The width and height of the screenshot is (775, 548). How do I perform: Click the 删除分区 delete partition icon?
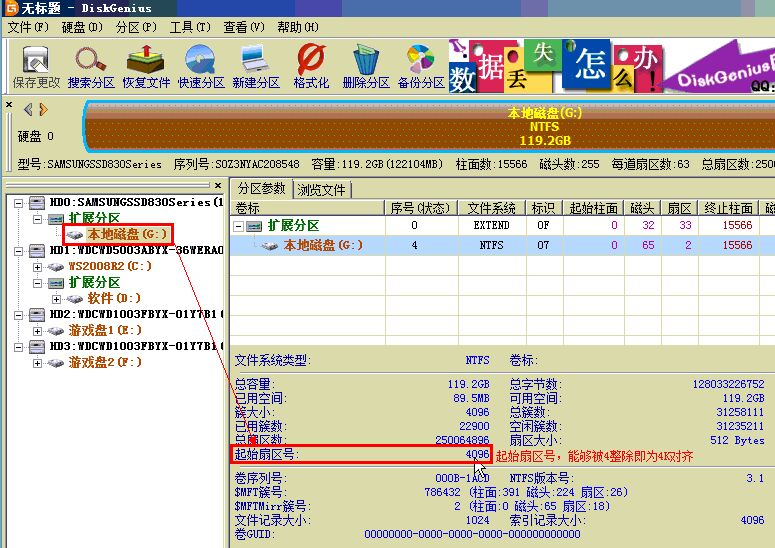[x=366, y=66]
